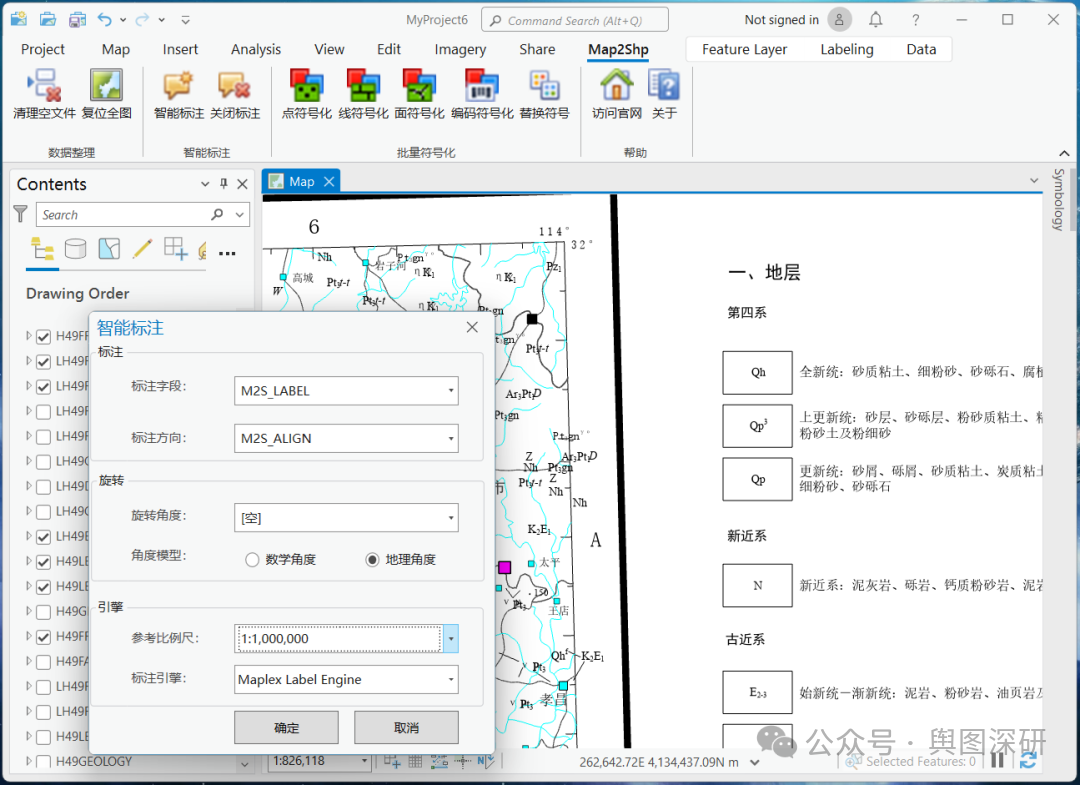Select the 数学角度 radio button

(253, 560)
